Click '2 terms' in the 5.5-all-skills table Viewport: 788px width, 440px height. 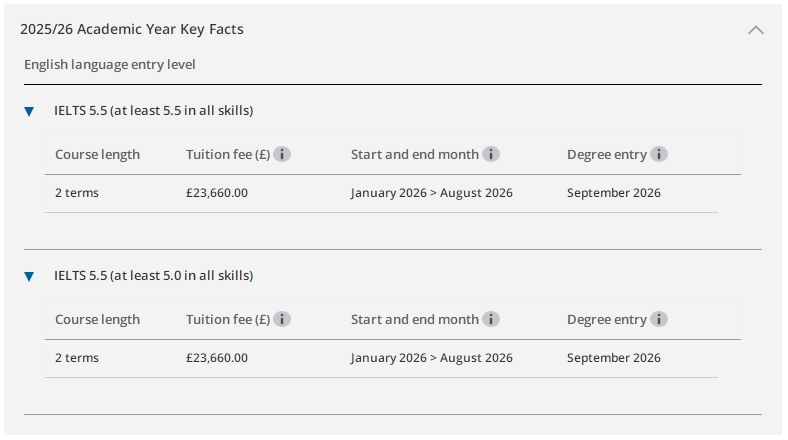(x=77, y=193)
